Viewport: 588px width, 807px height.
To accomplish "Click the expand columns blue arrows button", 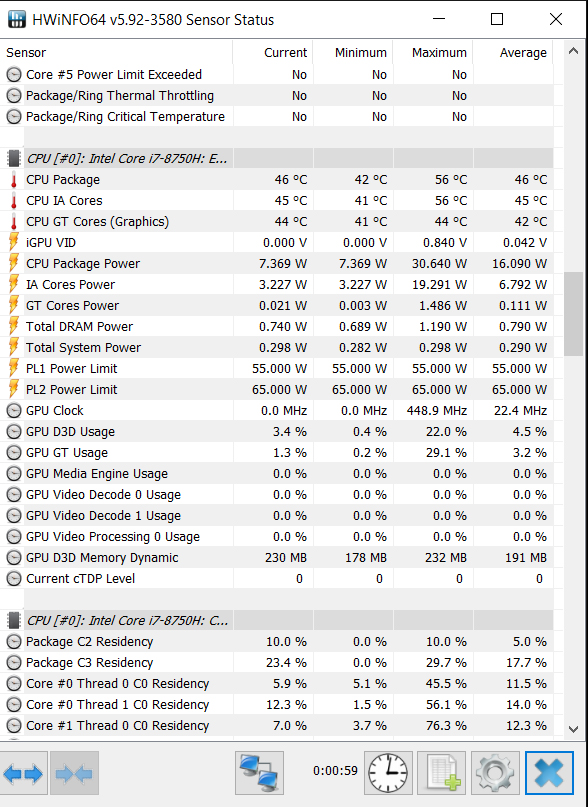I will [23, 773].
